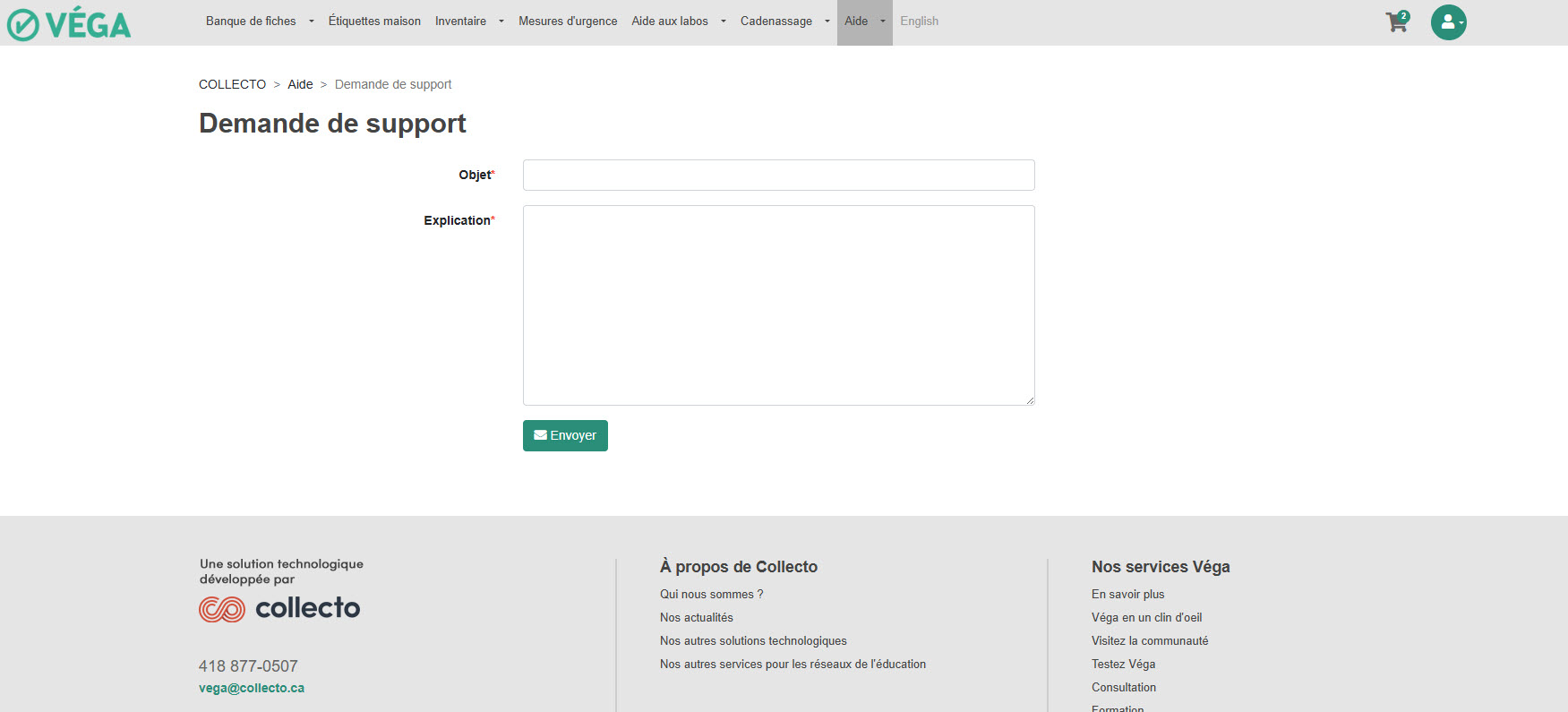The width and height of the screenshot is (1568, 712).
Task: Open Qui nous sommes ? footer link
Action: pos(711,595)
